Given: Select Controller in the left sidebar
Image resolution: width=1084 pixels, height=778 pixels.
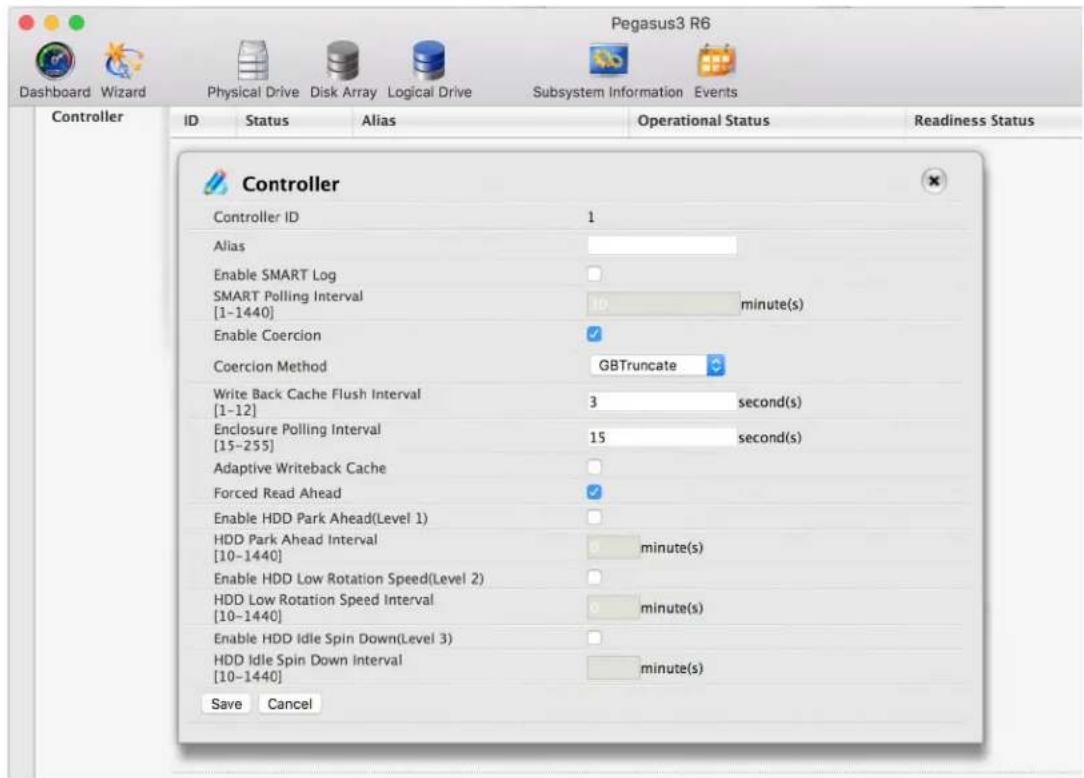Looking at the screenshot, I should click(87, 116).
